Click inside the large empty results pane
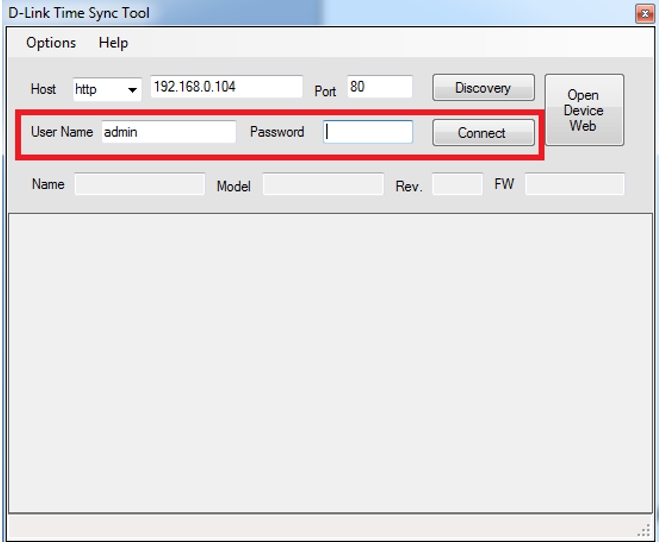Viewport: 659px width, 542px height. coord(329,360)
